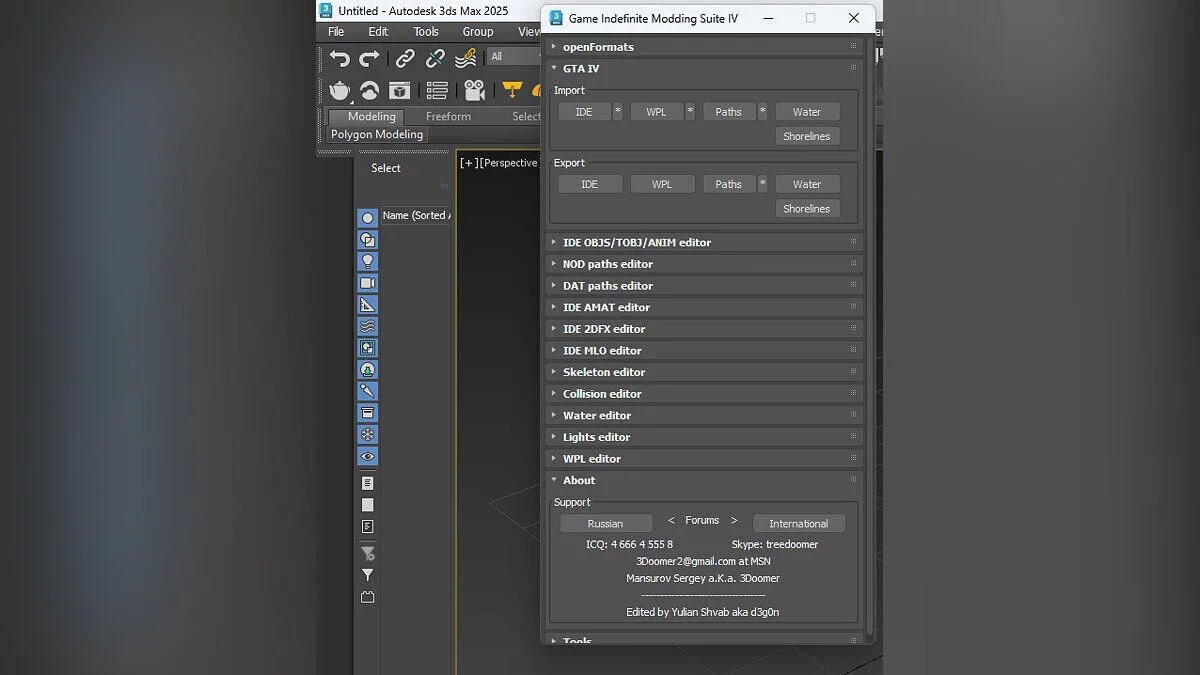Screen dimensions: 1200x675
Task: Click the plain funnel filter icon in Scene Explorer
Action: tap(368, 575)
